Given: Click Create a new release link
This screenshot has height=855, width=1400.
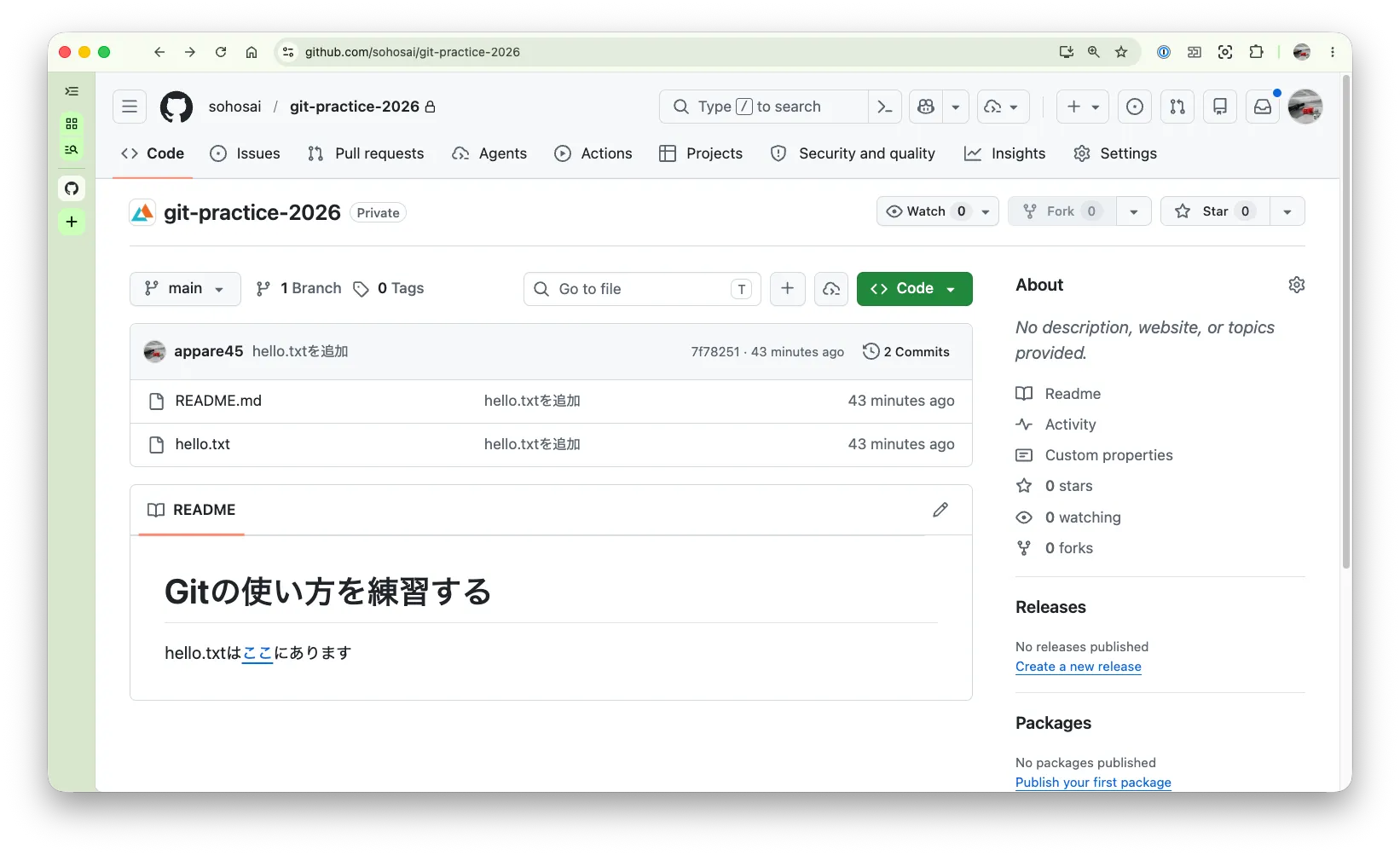Looking at the screenshot, I should 1078,667.
